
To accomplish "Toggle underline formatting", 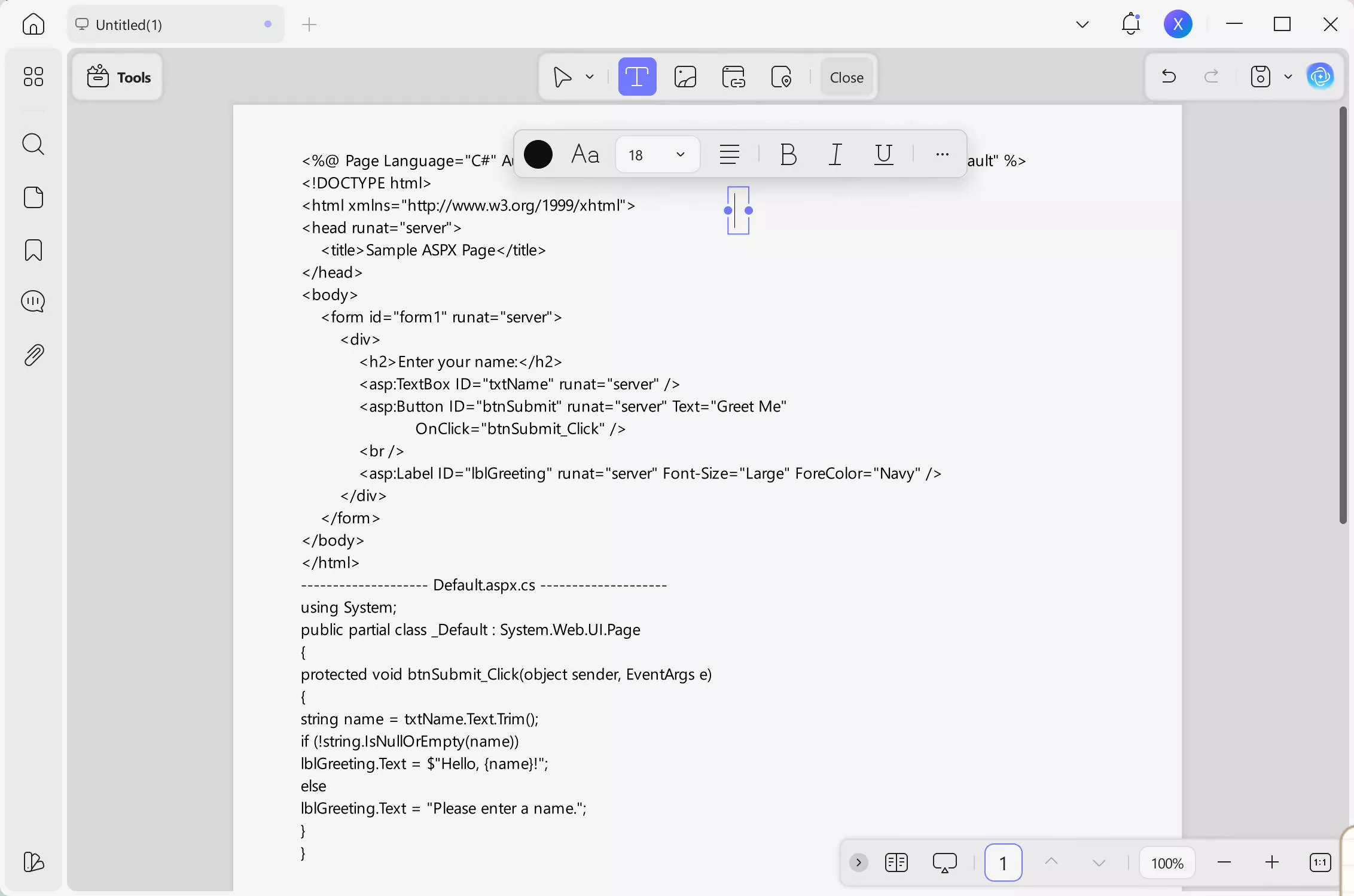I will (x=884, y=154).
